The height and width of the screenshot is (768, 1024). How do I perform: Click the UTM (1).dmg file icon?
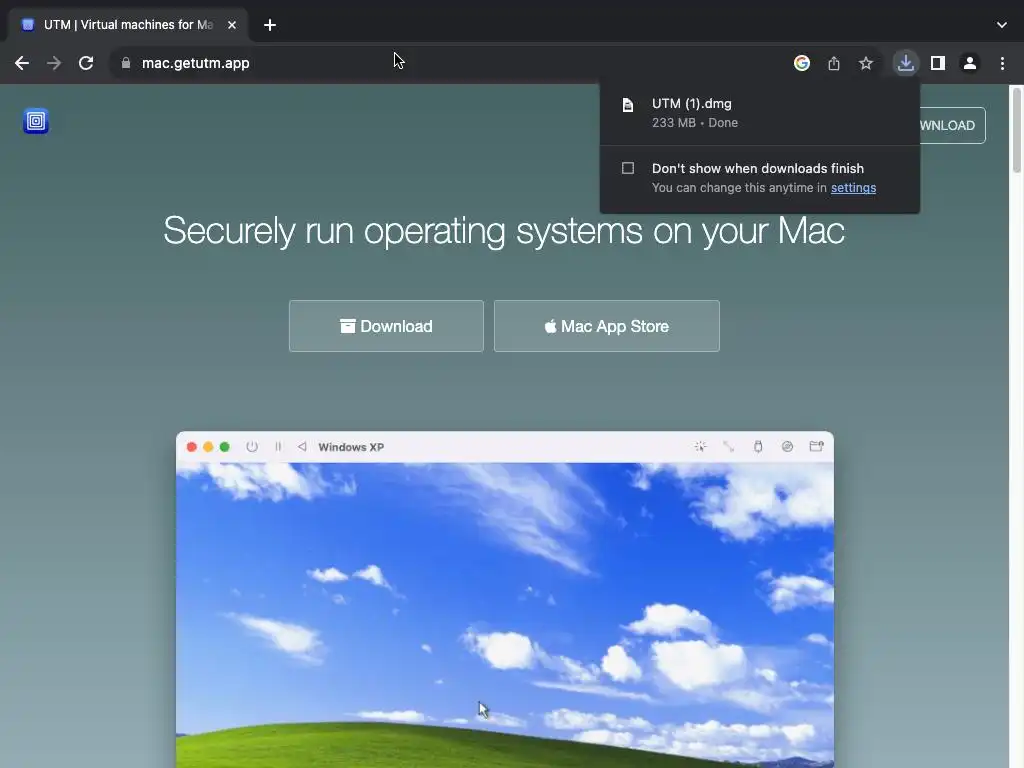click(628, 105)
